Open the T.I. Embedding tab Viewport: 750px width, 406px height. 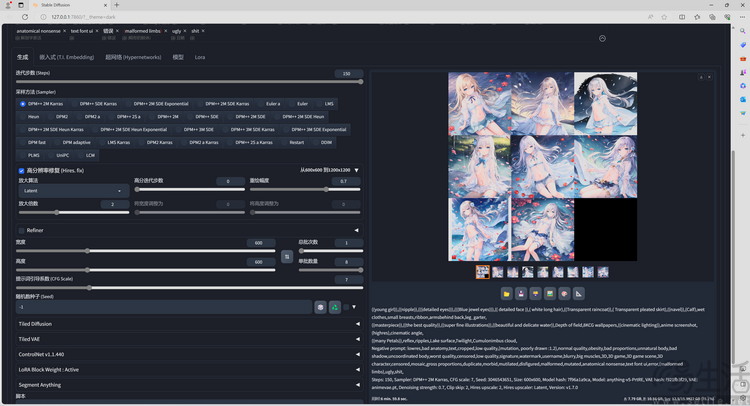point(66,57)
